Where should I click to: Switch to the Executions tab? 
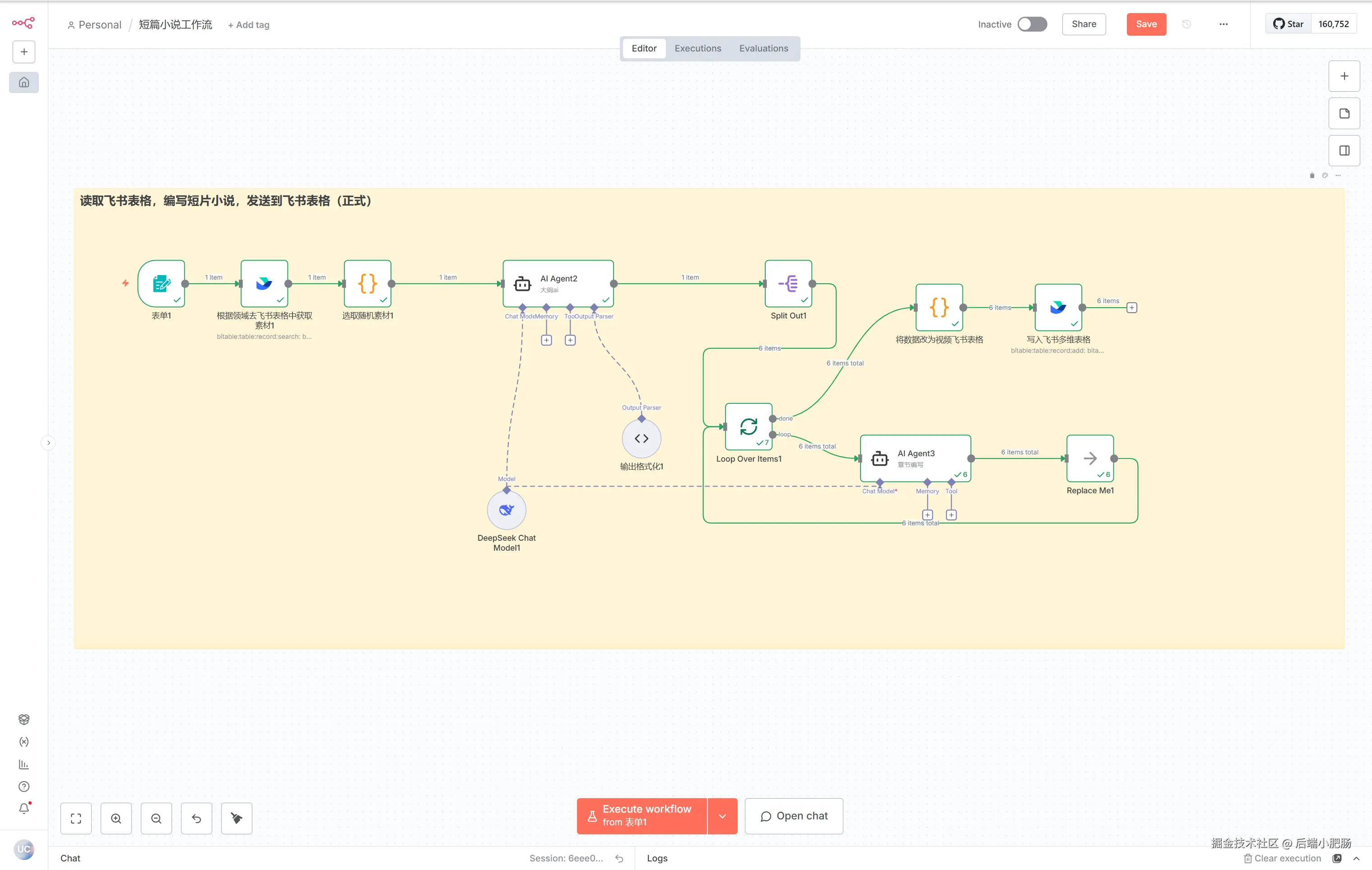coord(698,48)
